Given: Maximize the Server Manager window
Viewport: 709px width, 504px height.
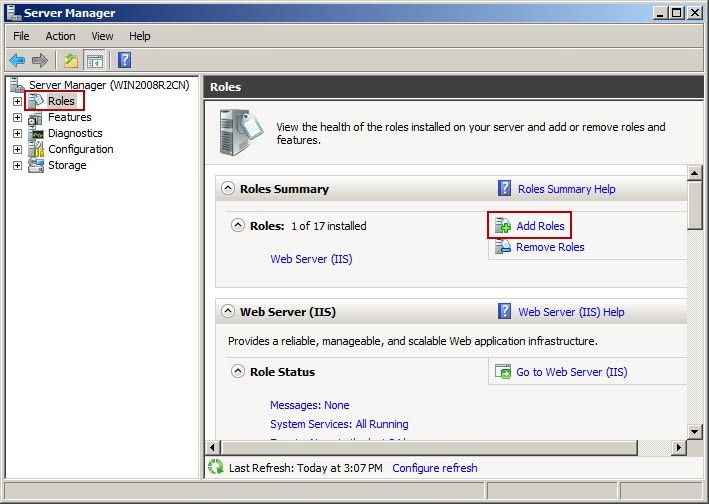Looking at the screenshot, I should 676,13.
